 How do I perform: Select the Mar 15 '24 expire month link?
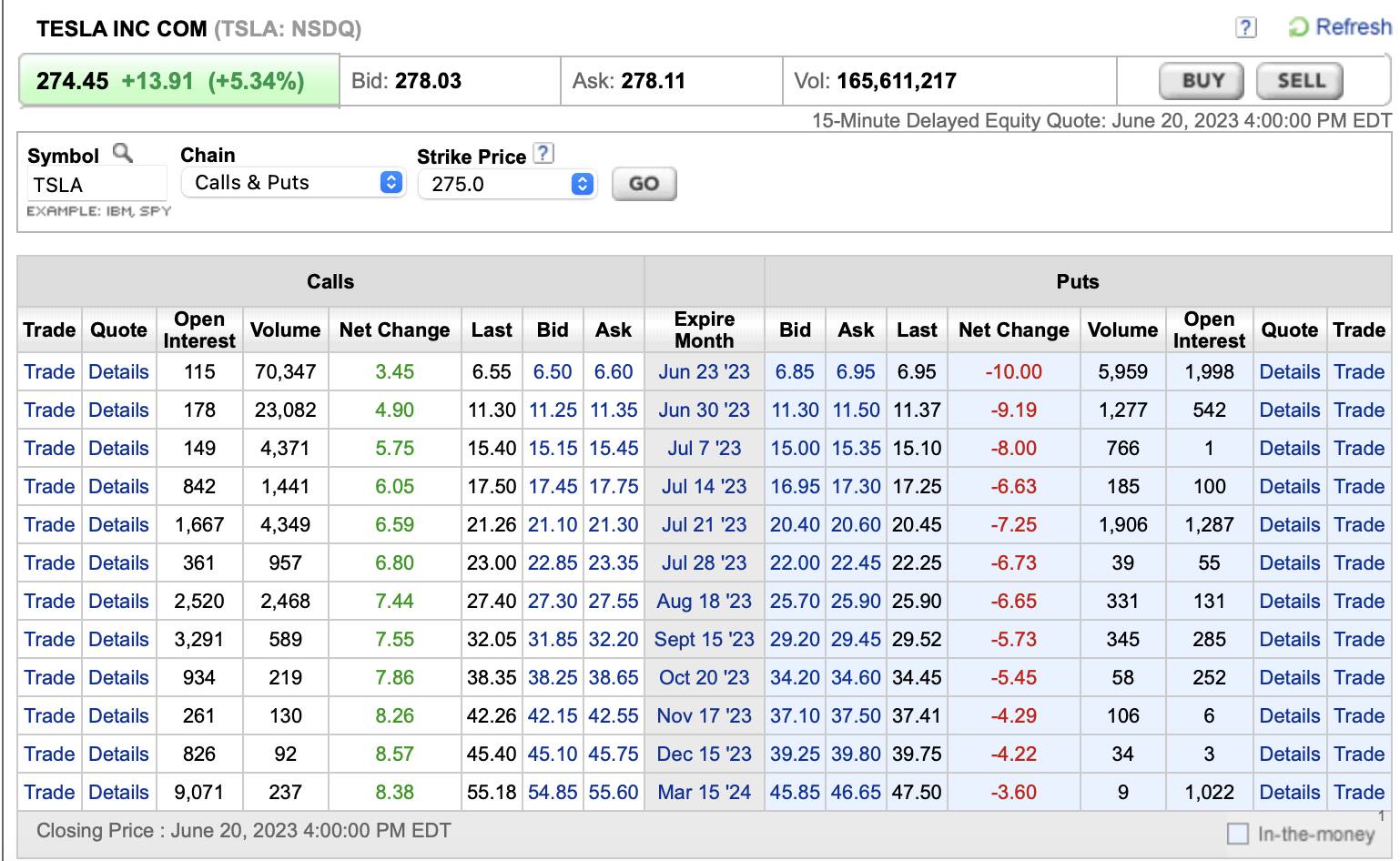point(704,793)
